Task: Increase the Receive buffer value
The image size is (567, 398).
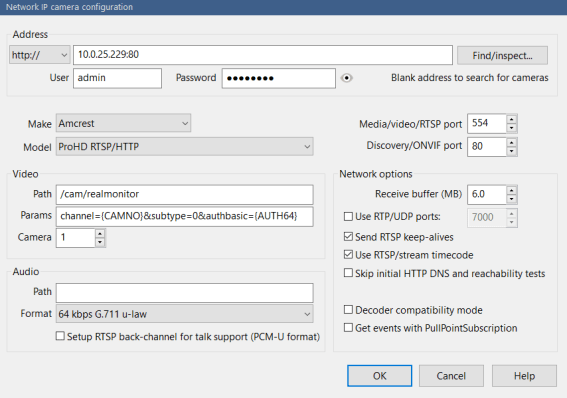Action: point(511,190)
